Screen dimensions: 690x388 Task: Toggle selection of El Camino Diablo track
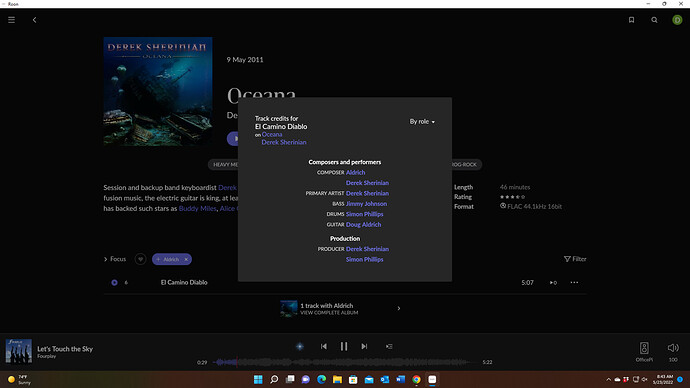pos(114,282)
